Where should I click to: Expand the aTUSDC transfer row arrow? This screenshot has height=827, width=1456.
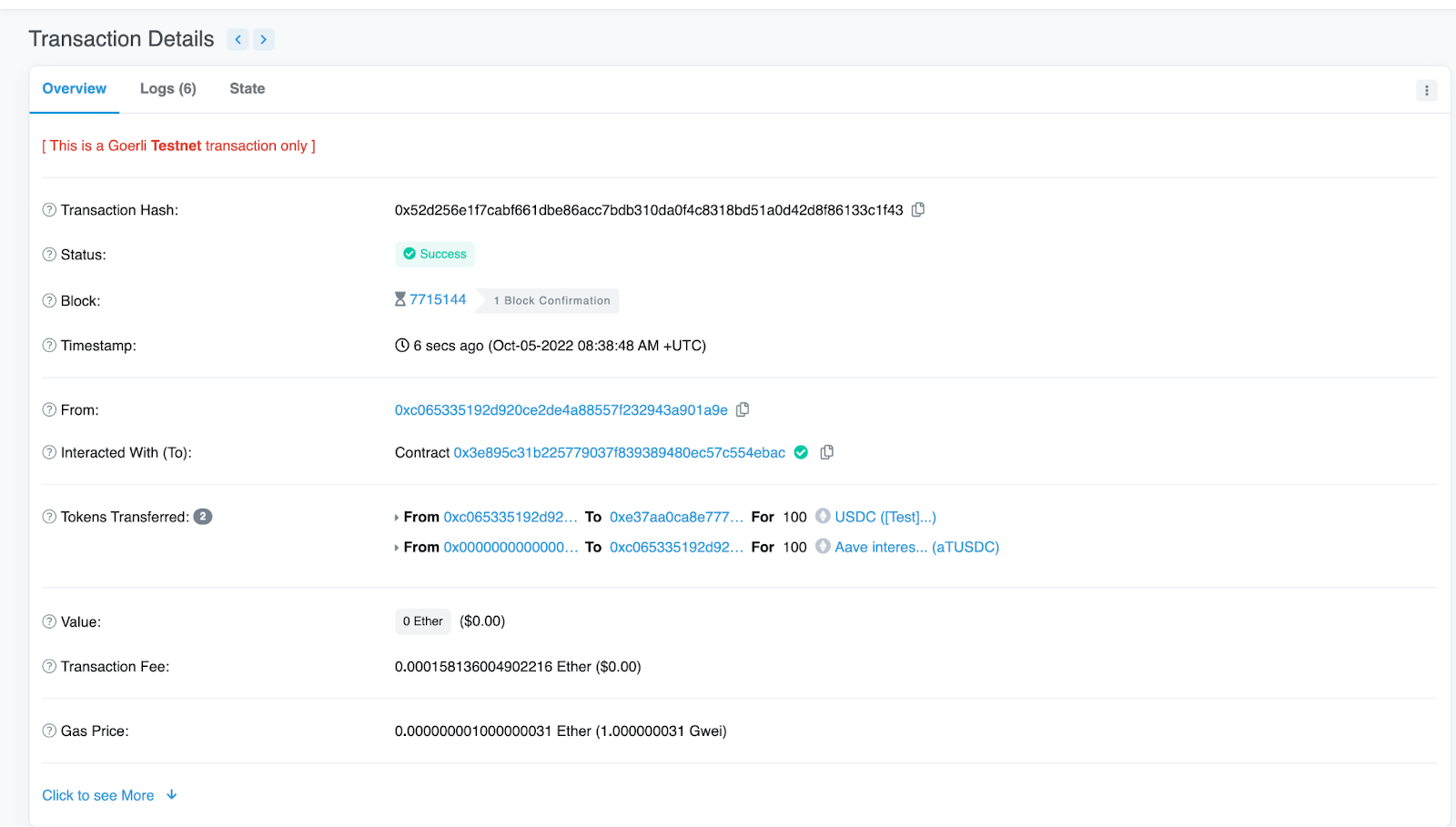tap(397, 548)
